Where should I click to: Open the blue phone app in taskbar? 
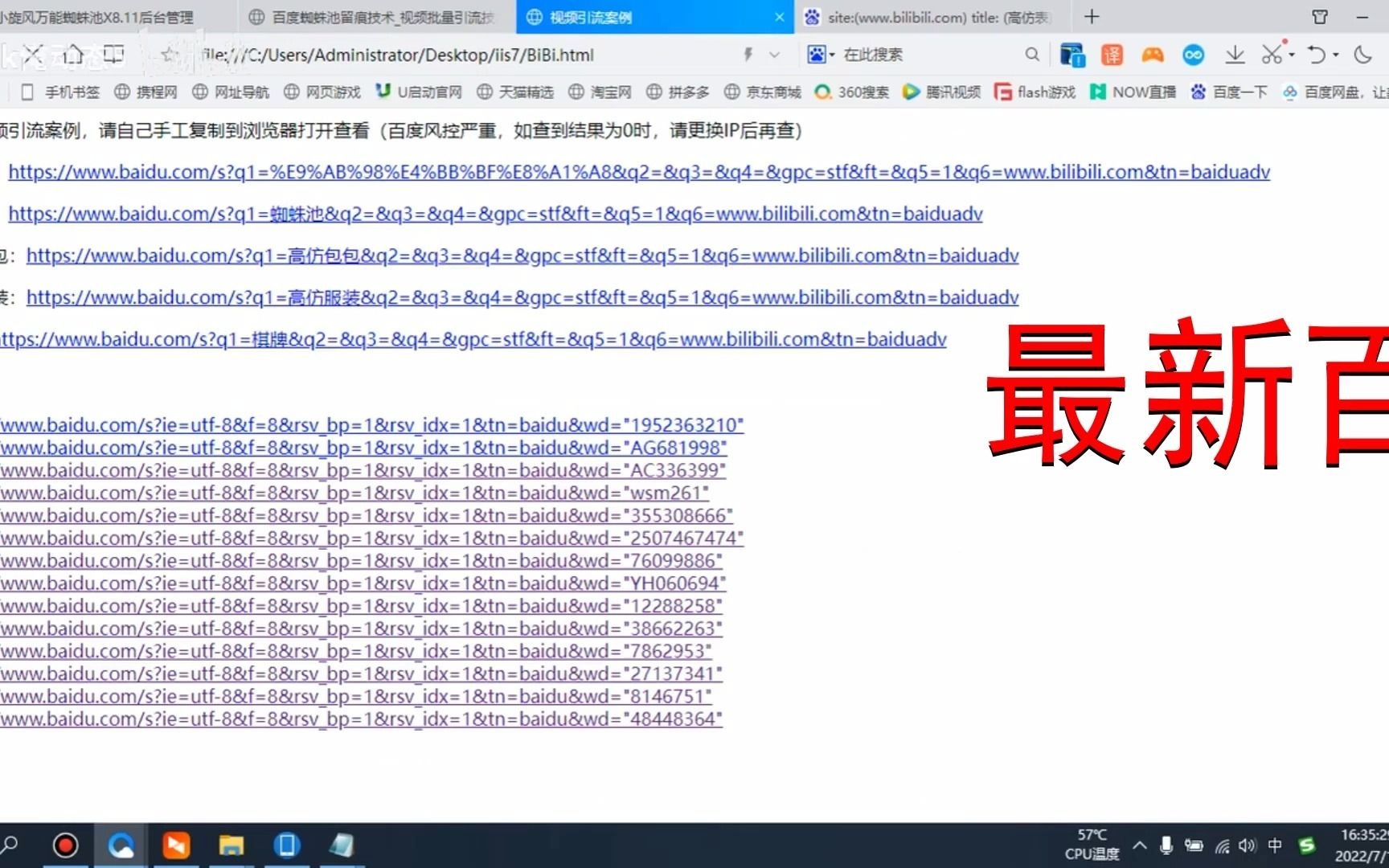click(x=287, y=845)
